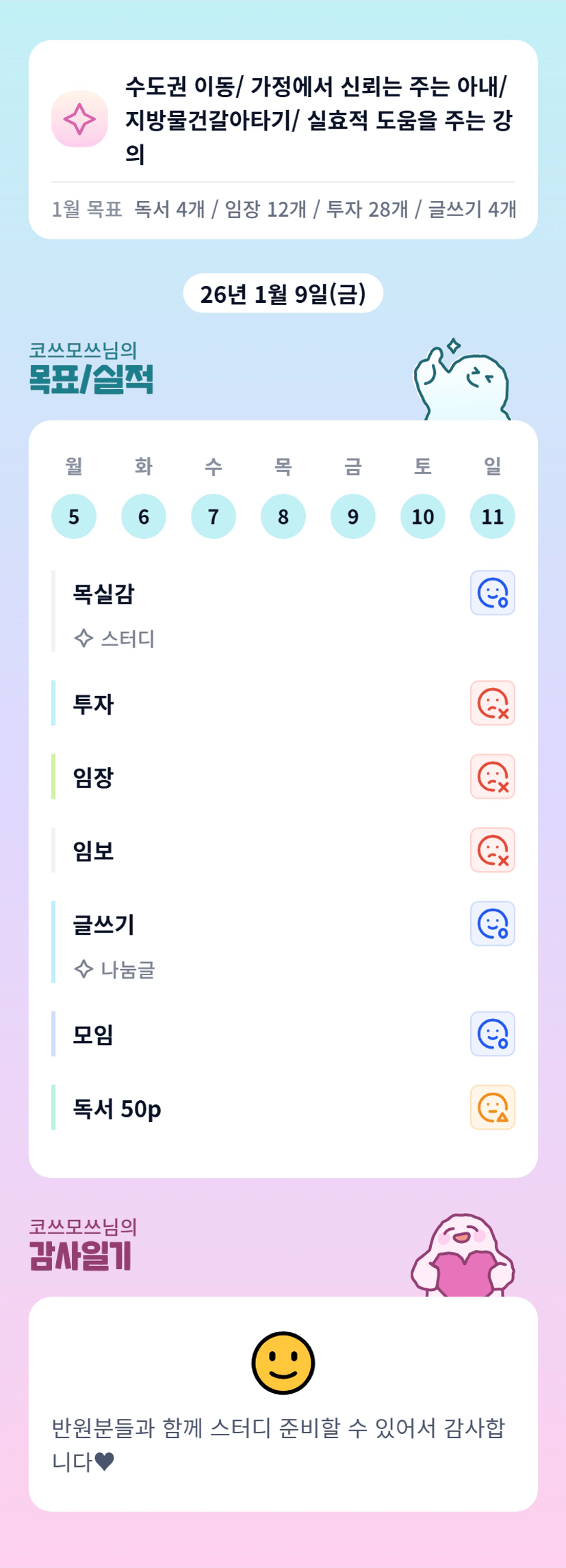The image size is (566, 1568).
Task: Tap the sad face icon for 임장
Action: 492,777
